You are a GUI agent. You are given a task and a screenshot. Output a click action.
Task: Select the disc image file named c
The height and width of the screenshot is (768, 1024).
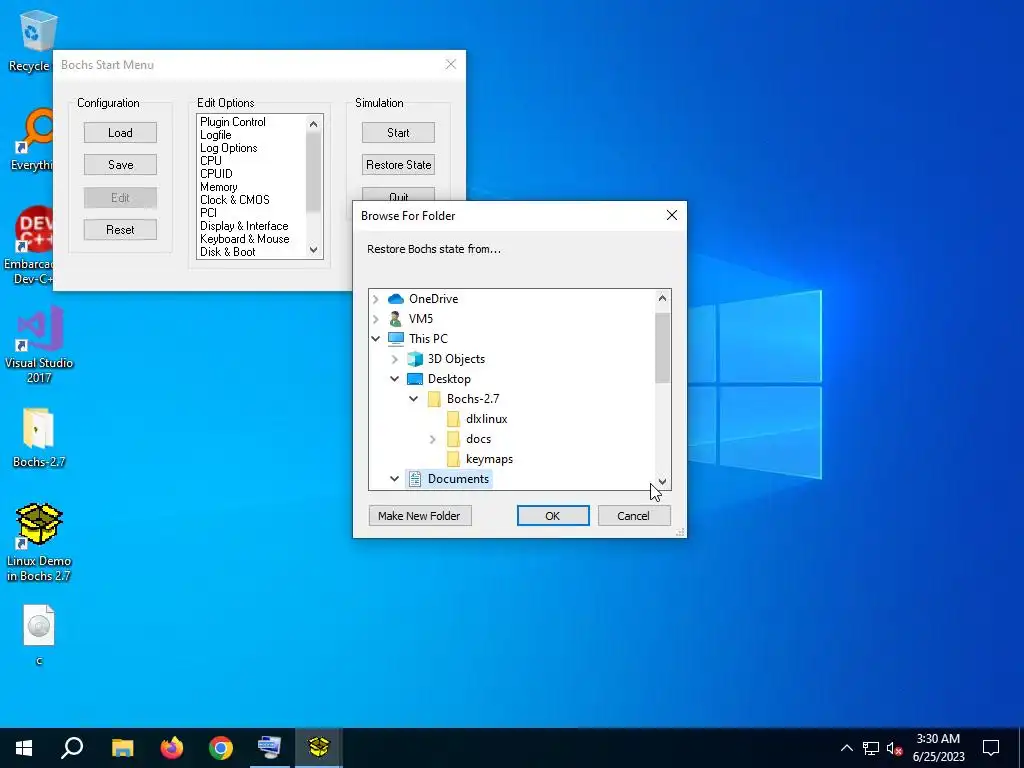(x=39, y=625)
